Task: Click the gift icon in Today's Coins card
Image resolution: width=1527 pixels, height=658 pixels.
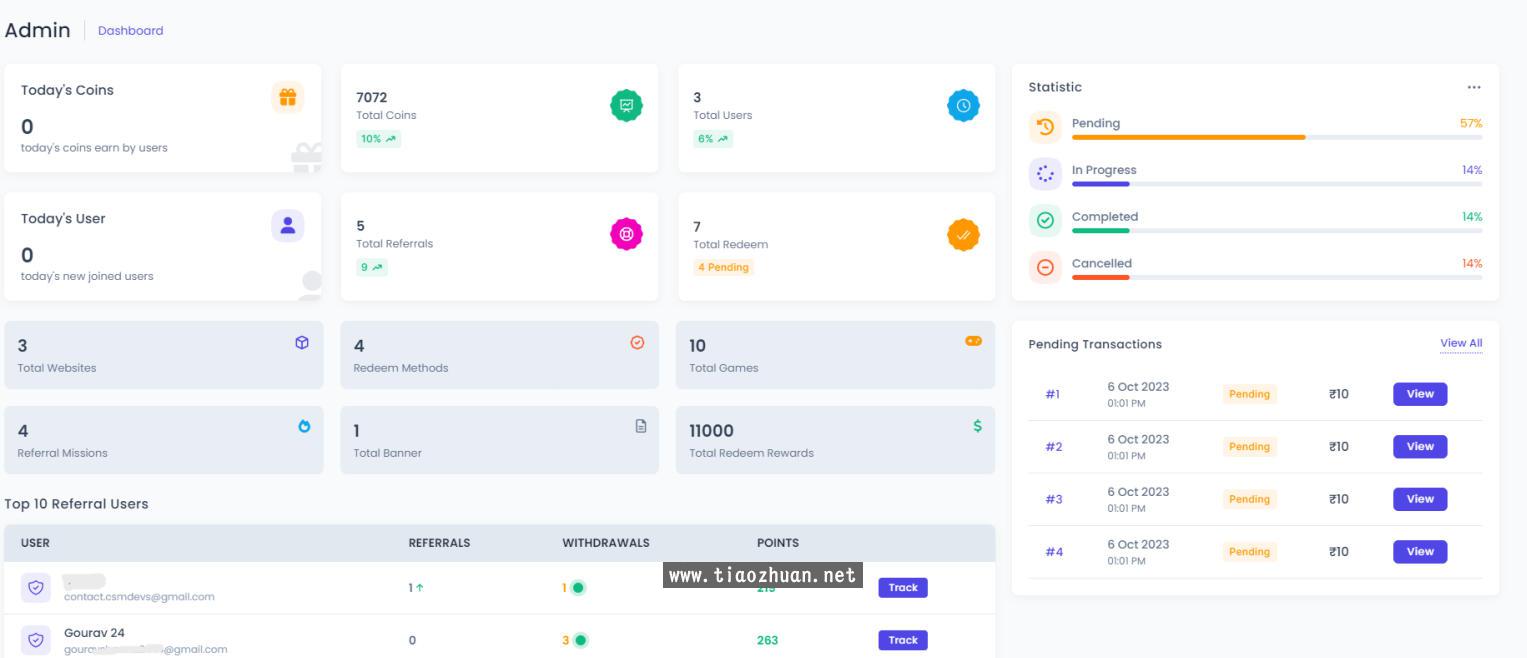Action: point(287,97)
